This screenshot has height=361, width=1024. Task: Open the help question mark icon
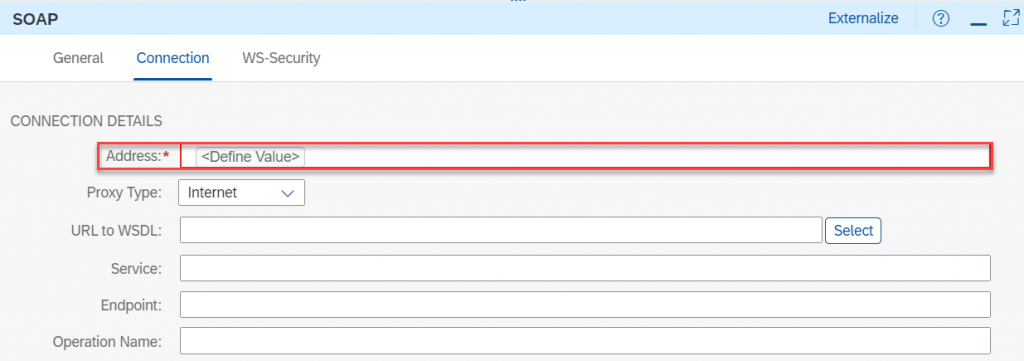[x=940, y=19]
